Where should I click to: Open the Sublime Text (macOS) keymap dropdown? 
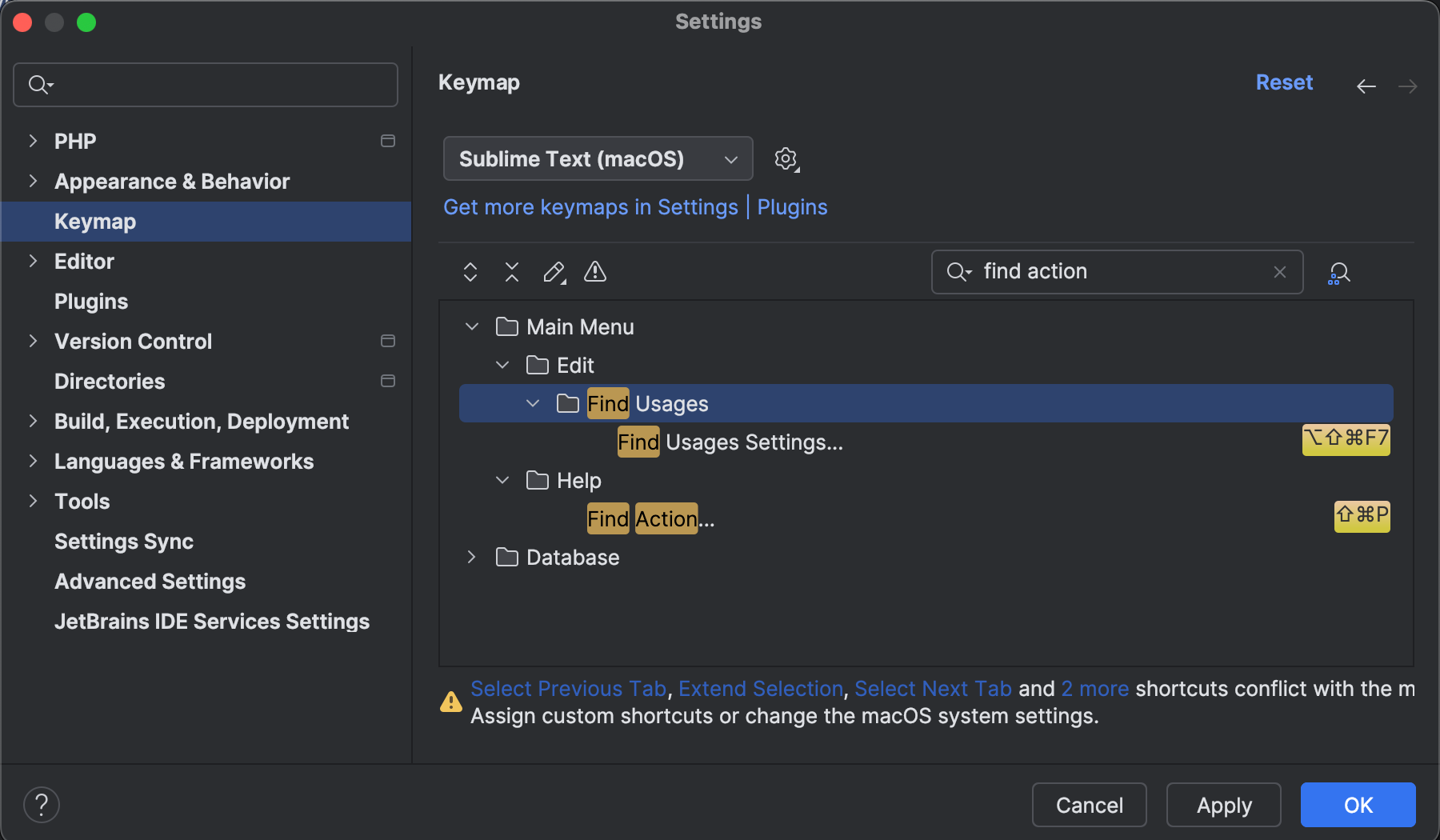pyautogui.click(x=598, y=158)
